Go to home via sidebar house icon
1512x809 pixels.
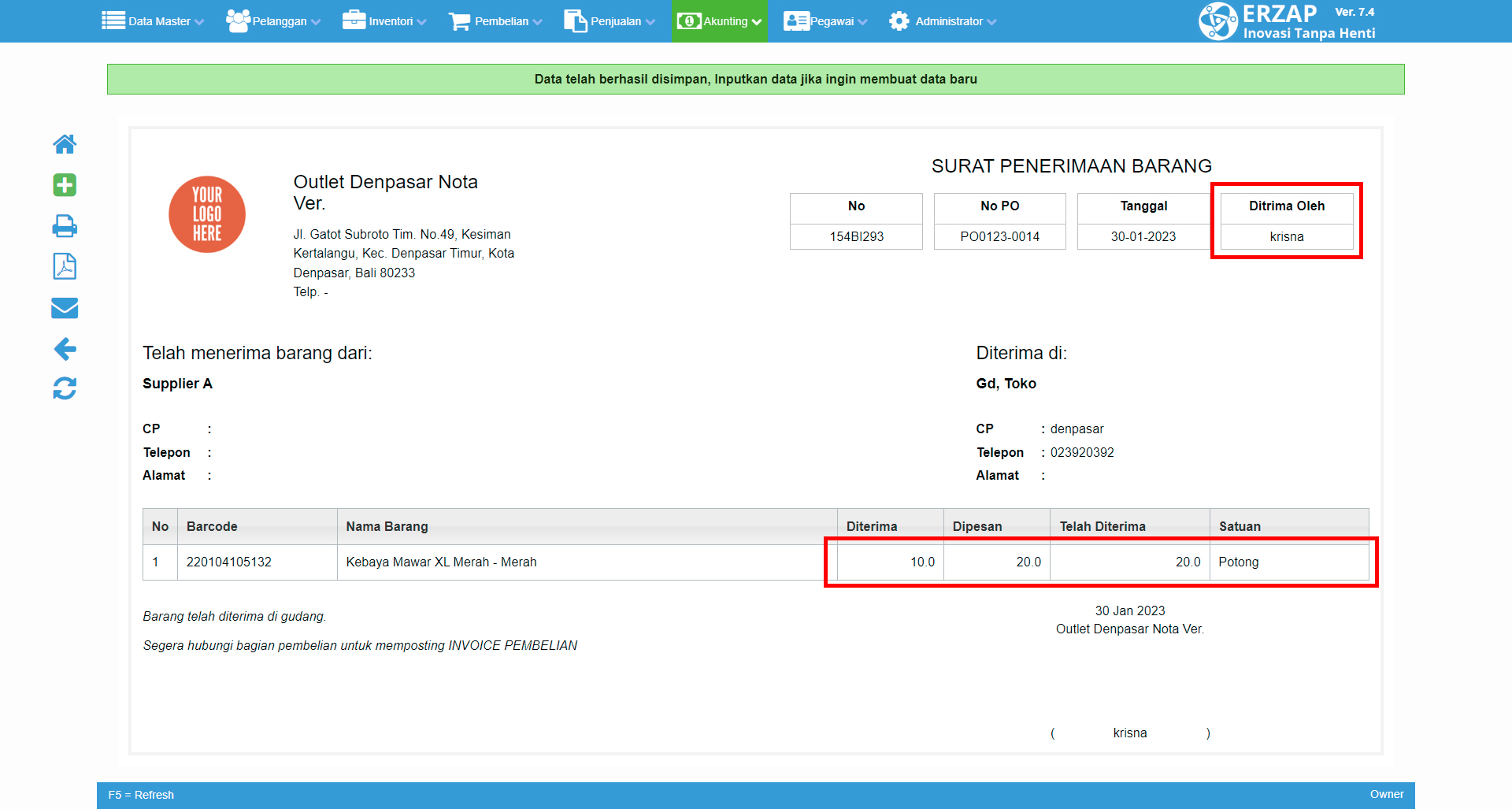[x=65, y=144]
